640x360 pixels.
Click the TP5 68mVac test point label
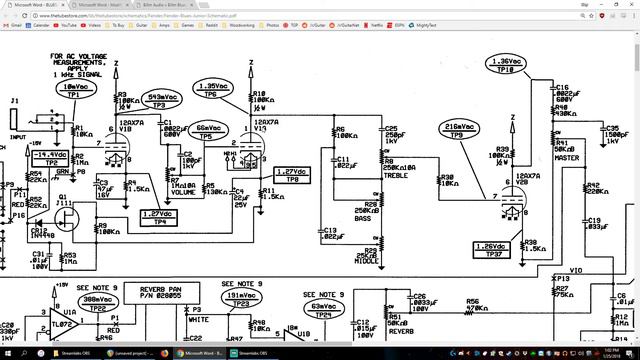pyautogui.click(x=209, y=131)
